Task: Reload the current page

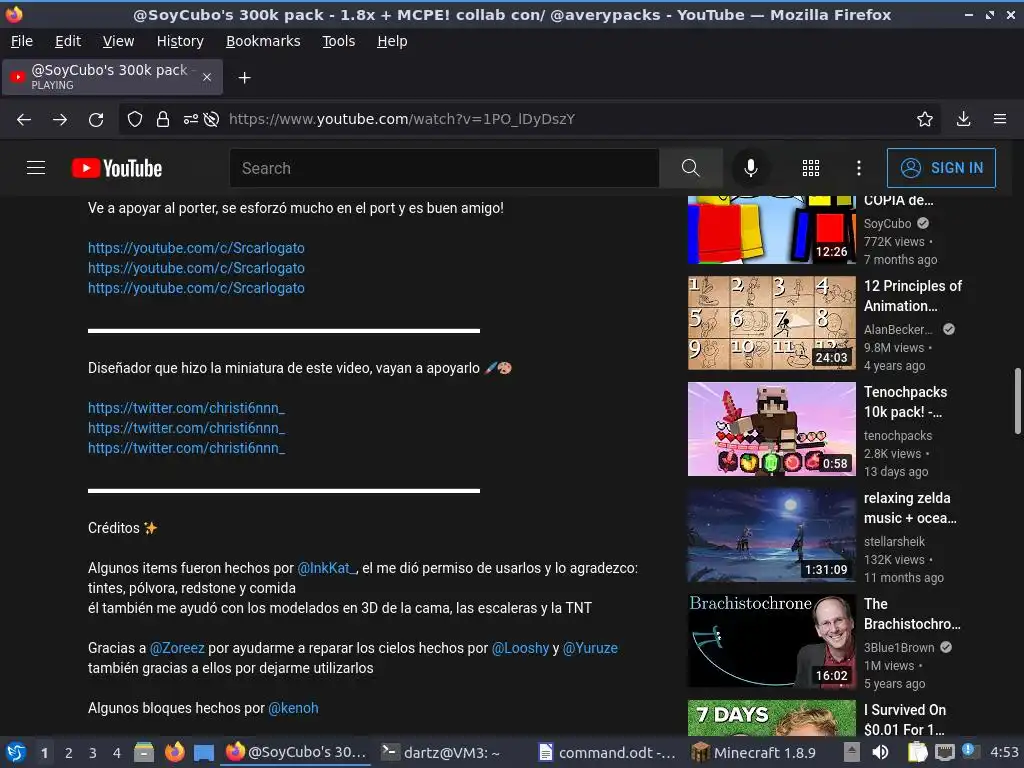Action: coord(96,120)
